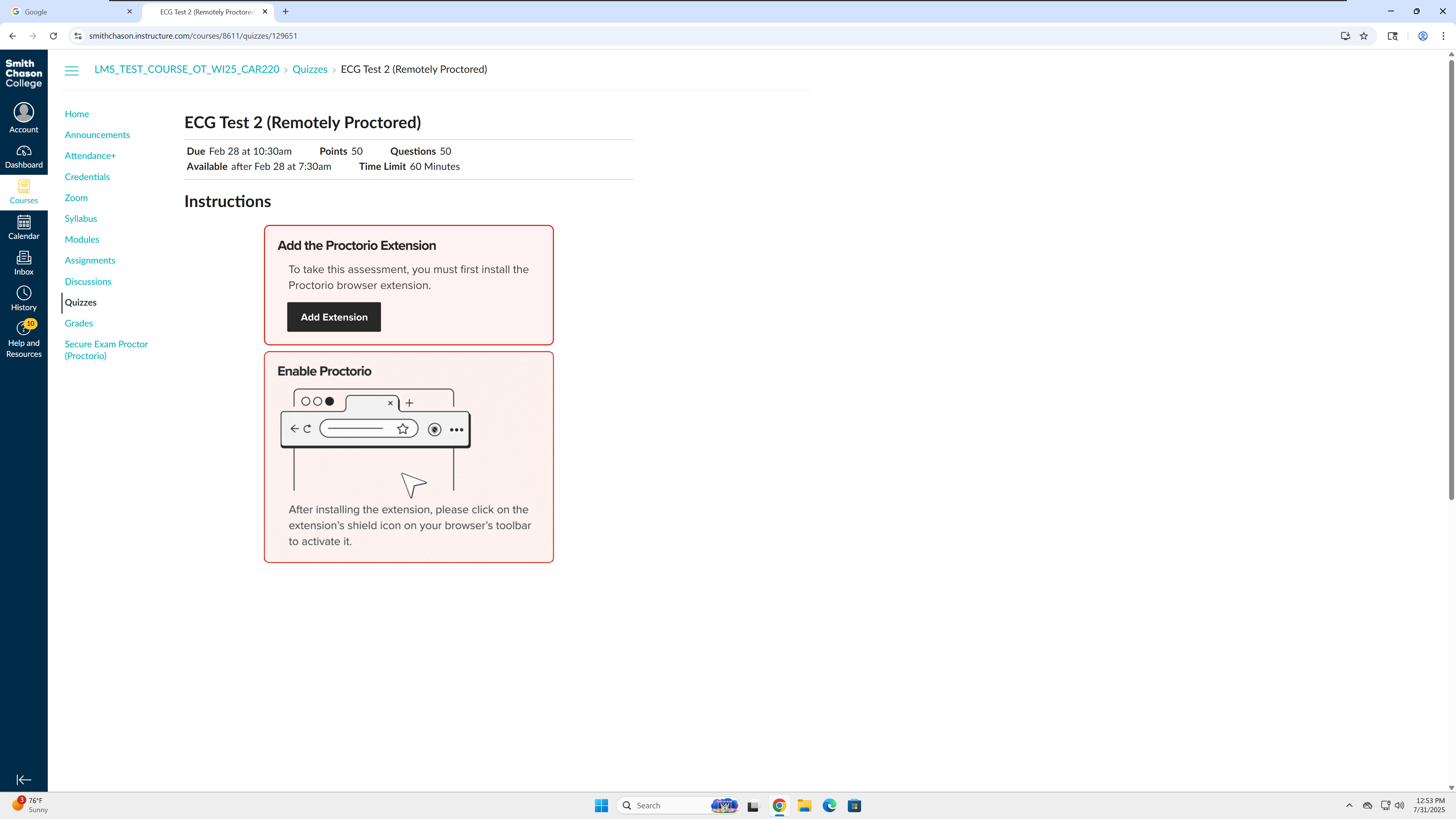
Task: Switch to the ECG Test 2 tab
Action: coord(208,11)
